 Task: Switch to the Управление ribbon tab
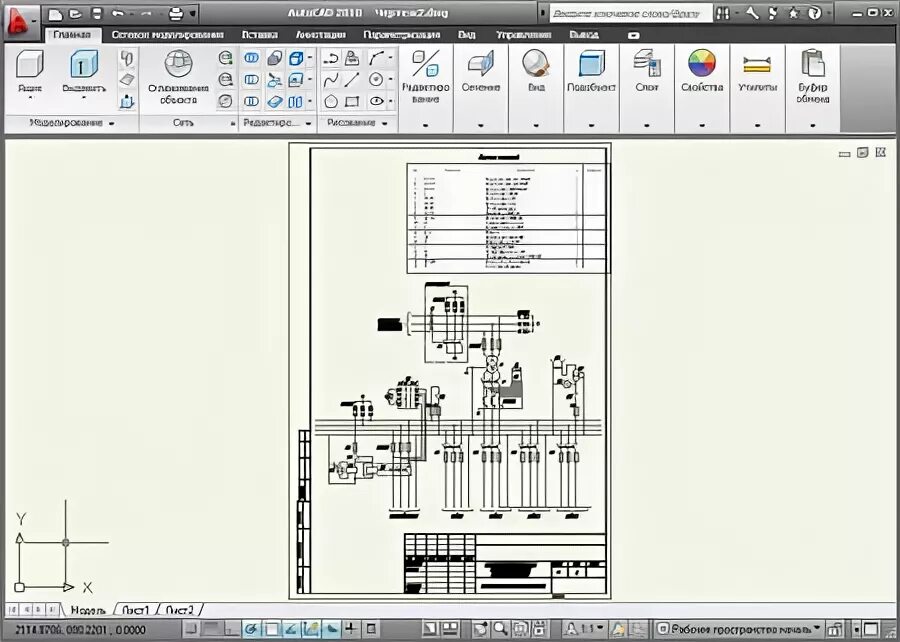point(523,35)
